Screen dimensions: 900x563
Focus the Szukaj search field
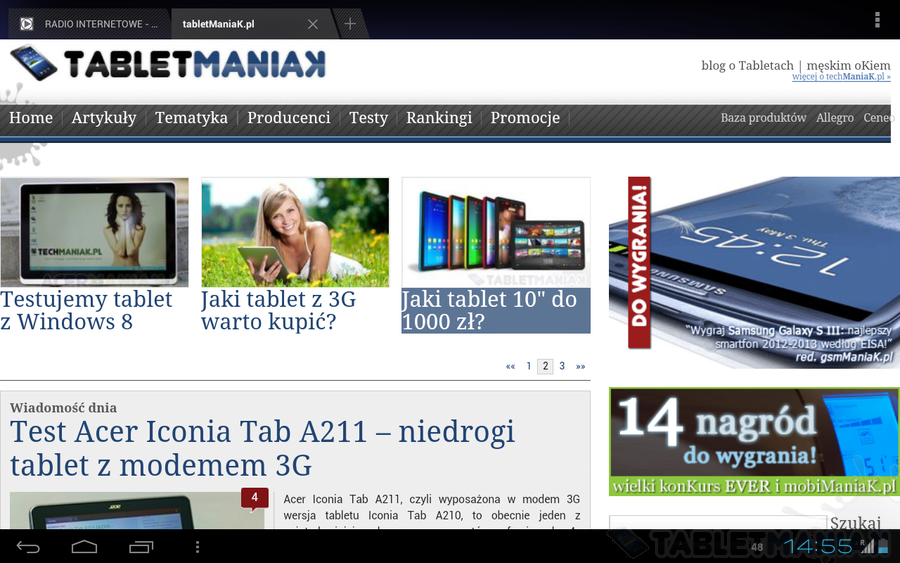pos(717,522)
